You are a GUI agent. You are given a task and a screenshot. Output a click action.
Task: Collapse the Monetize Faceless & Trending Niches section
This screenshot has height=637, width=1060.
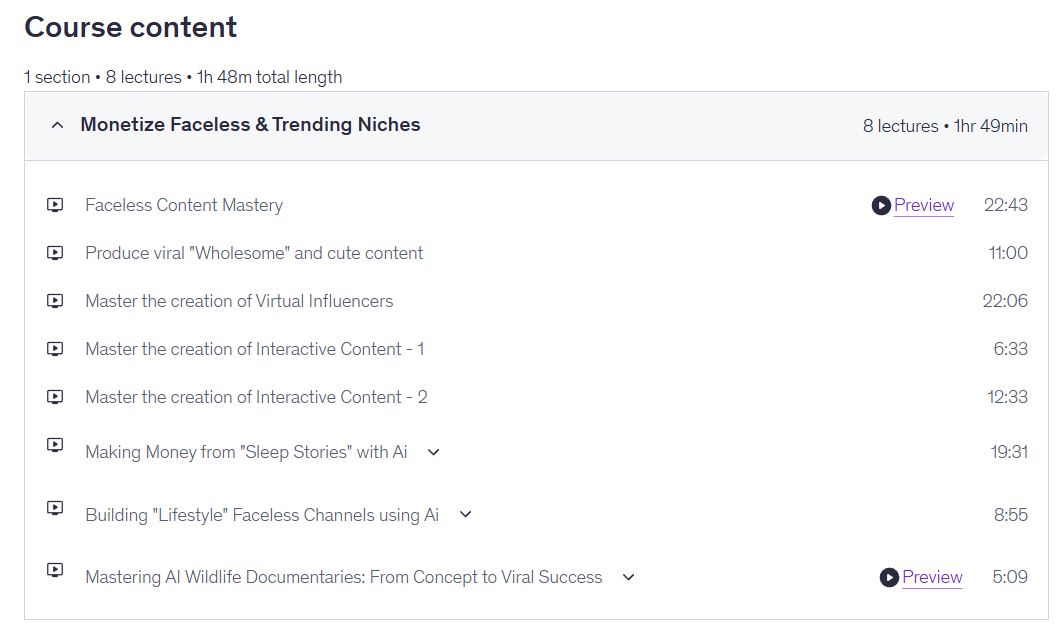click(57, 125)
